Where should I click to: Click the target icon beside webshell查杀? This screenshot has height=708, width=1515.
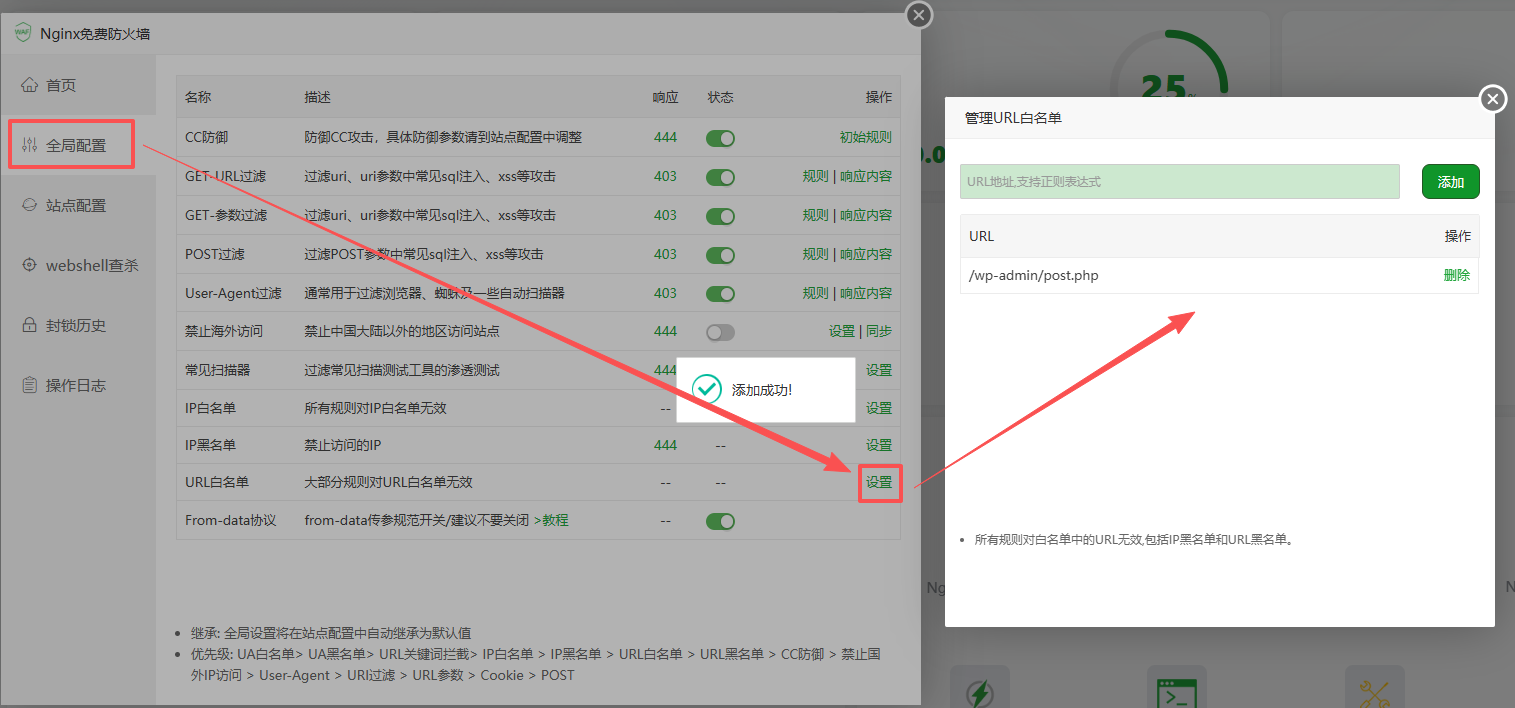tap(29, 265)
